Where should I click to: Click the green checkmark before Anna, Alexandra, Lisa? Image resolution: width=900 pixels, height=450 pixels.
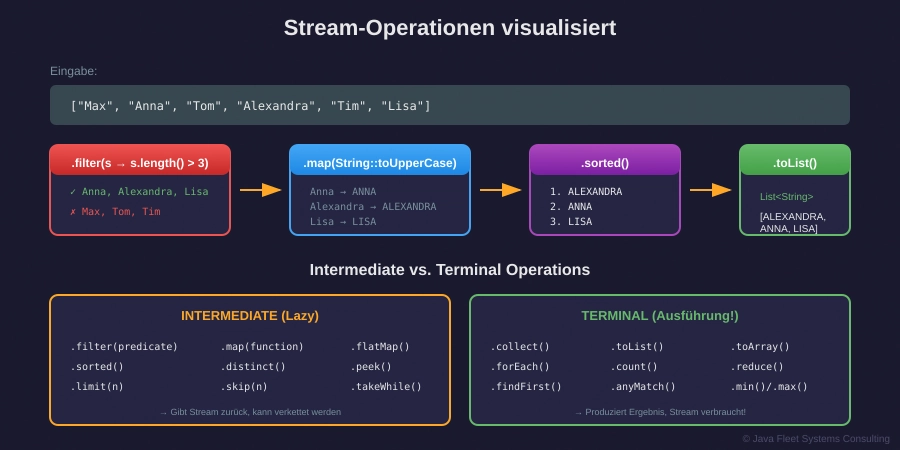pyautogui.click(x=73, y=192)
